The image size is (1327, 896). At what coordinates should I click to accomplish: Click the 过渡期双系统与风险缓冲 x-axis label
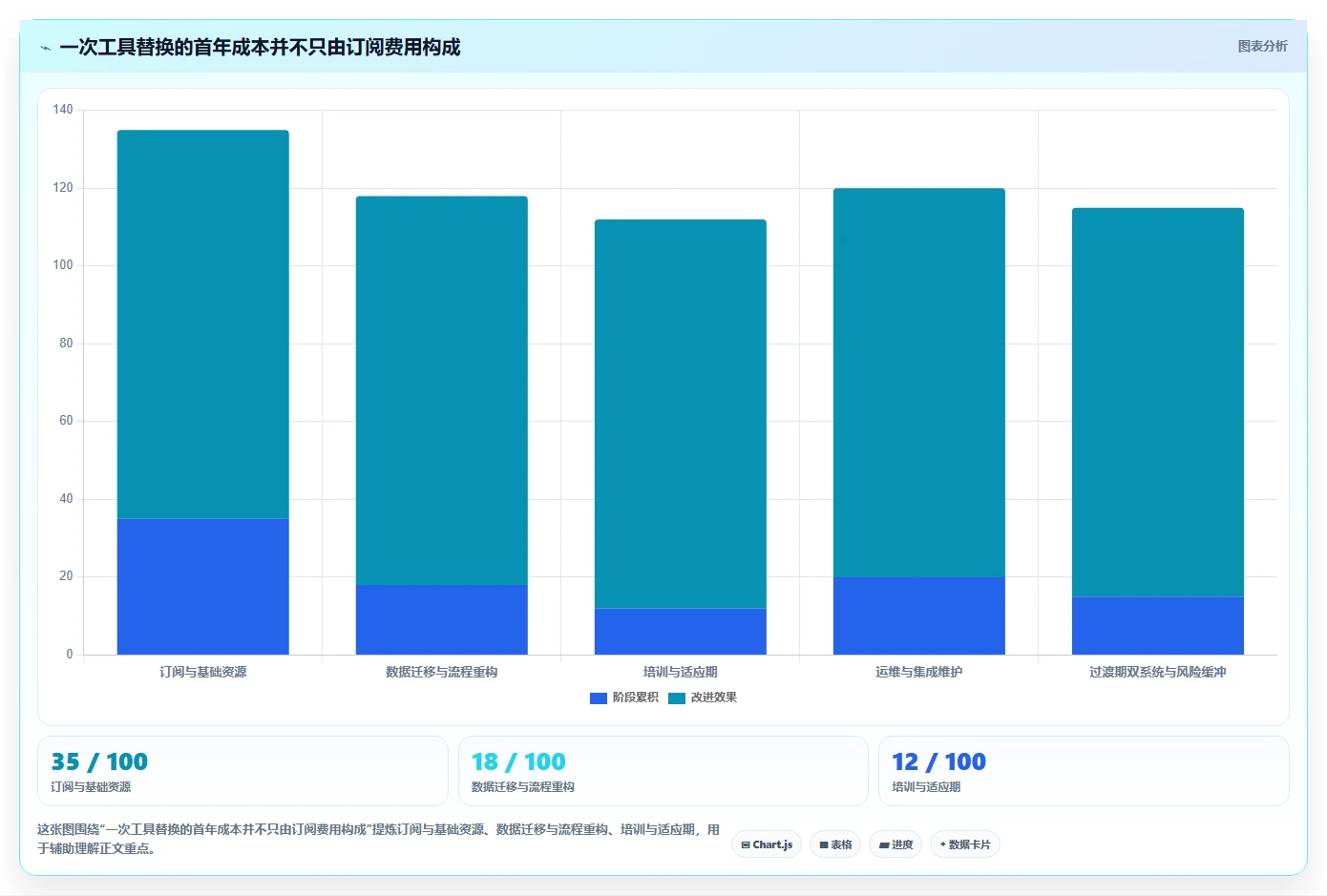coord(1158,672)
